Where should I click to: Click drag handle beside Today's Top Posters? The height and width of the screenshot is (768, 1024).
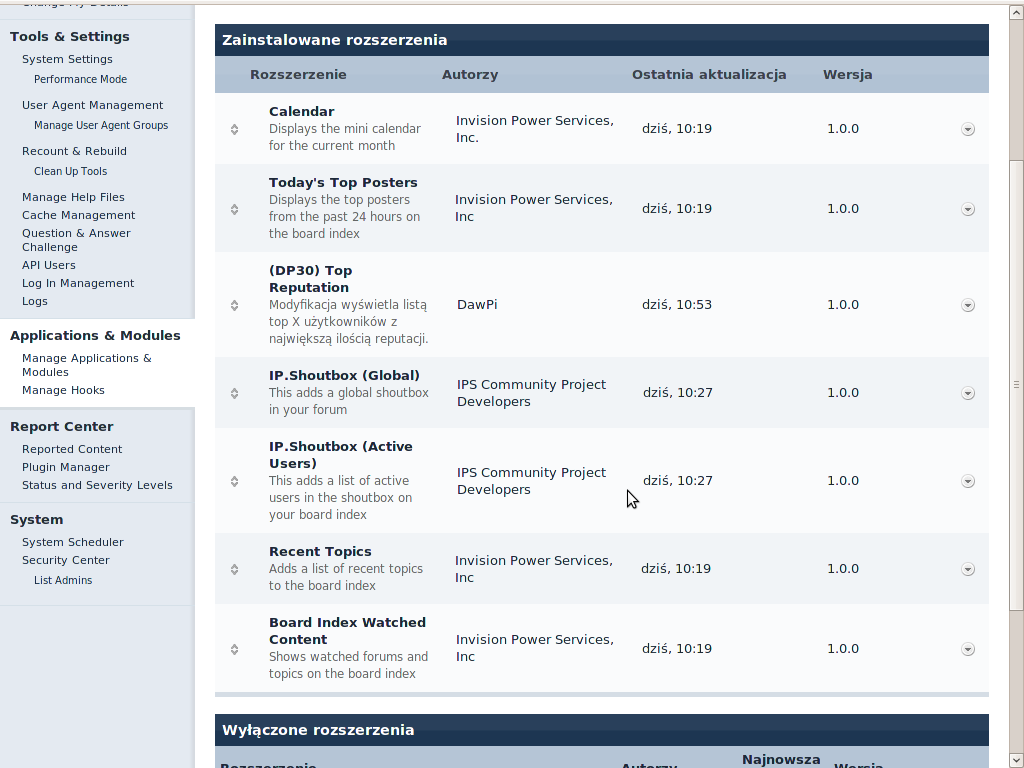(x=234, y=209)
